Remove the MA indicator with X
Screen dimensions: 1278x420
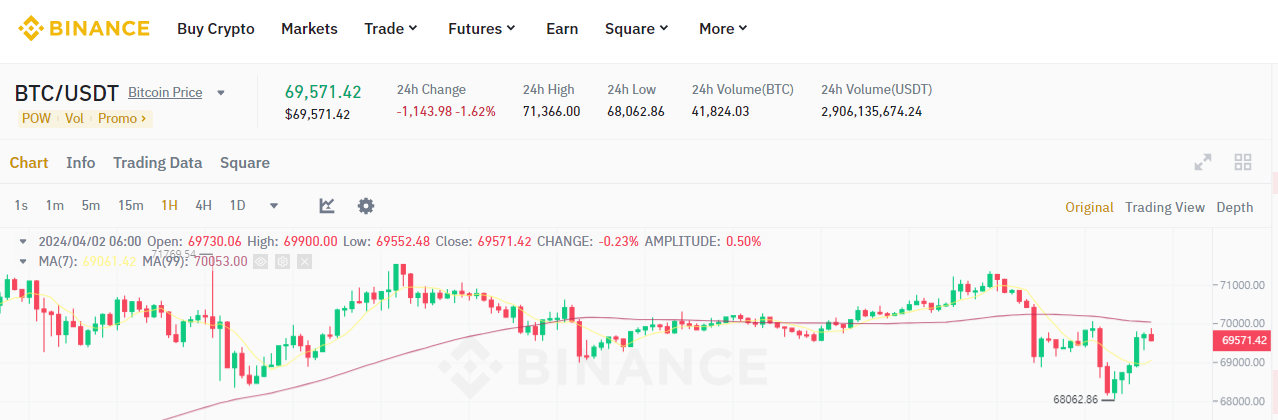pos(305,261)
